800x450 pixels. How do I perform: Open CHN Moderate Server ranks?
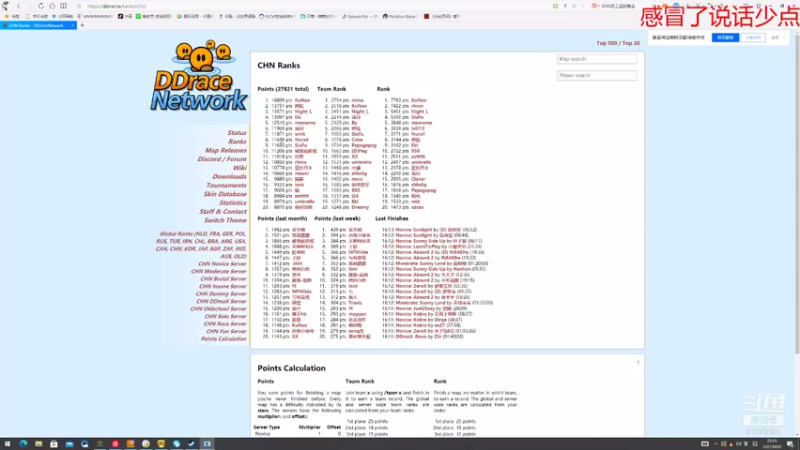219,271
